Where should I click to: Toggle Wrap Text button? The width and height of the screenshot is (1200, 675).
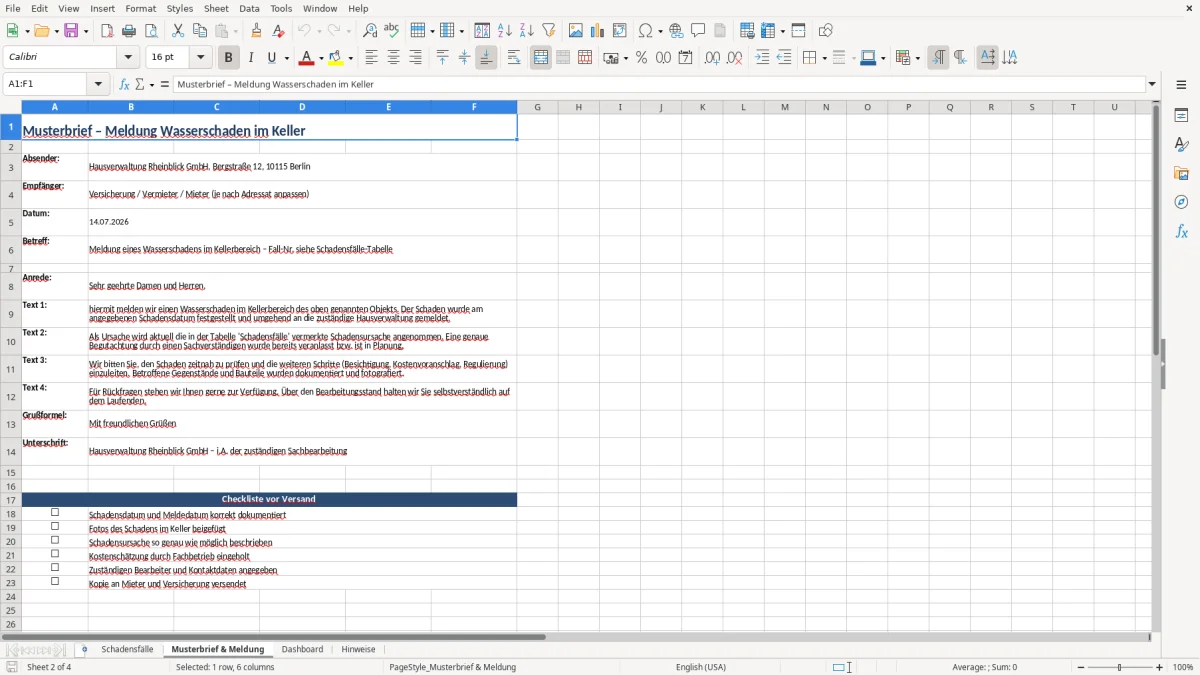(x=514, y=58)
